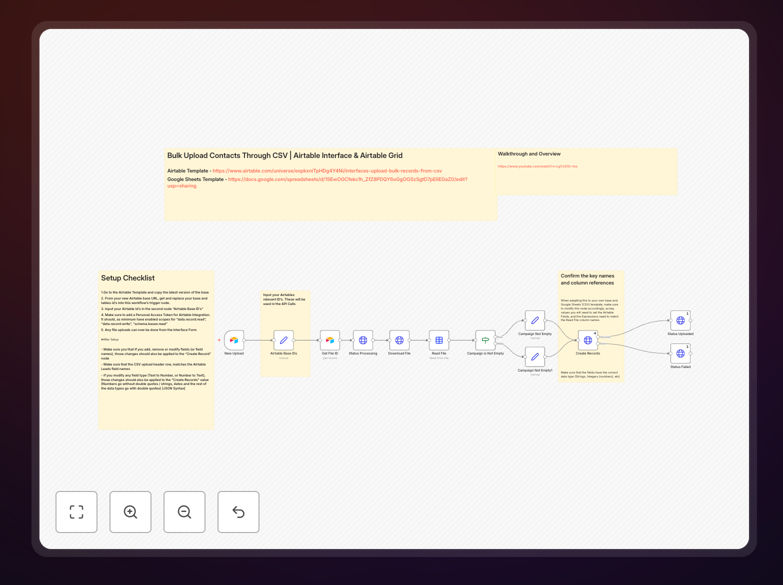Viewport: 783px width, 585px height.
Task: Click the Confirm the key names heading
Action: pyautogui.click(x=587, y=279)
